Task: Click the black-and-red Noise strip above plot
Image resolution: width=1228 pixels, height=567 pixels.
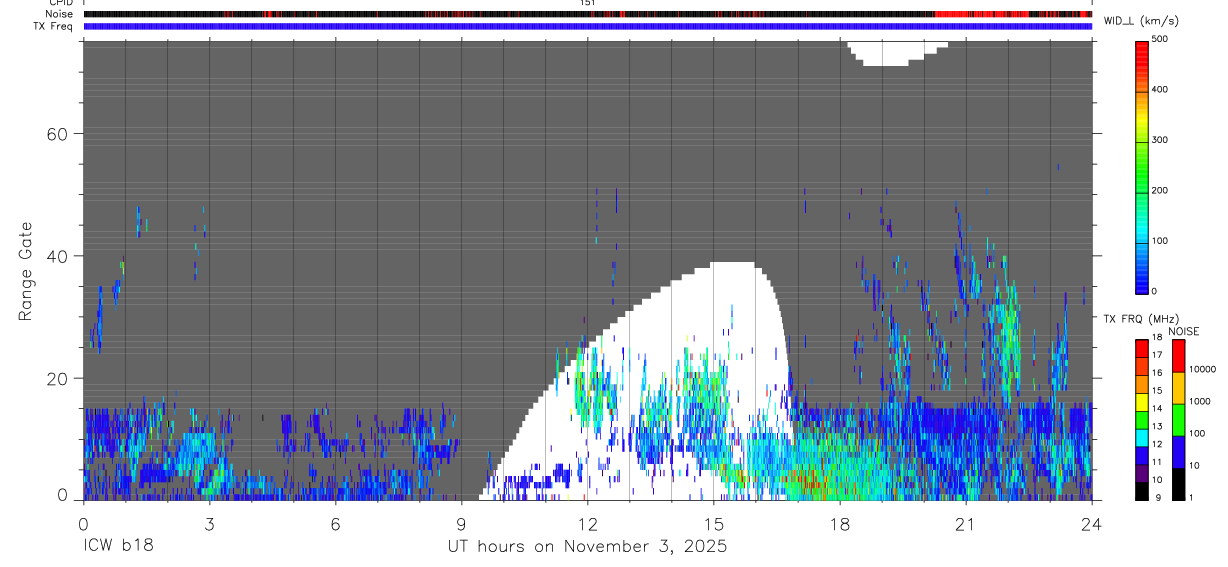Action: pyautogui.click(x=588, y=14)
